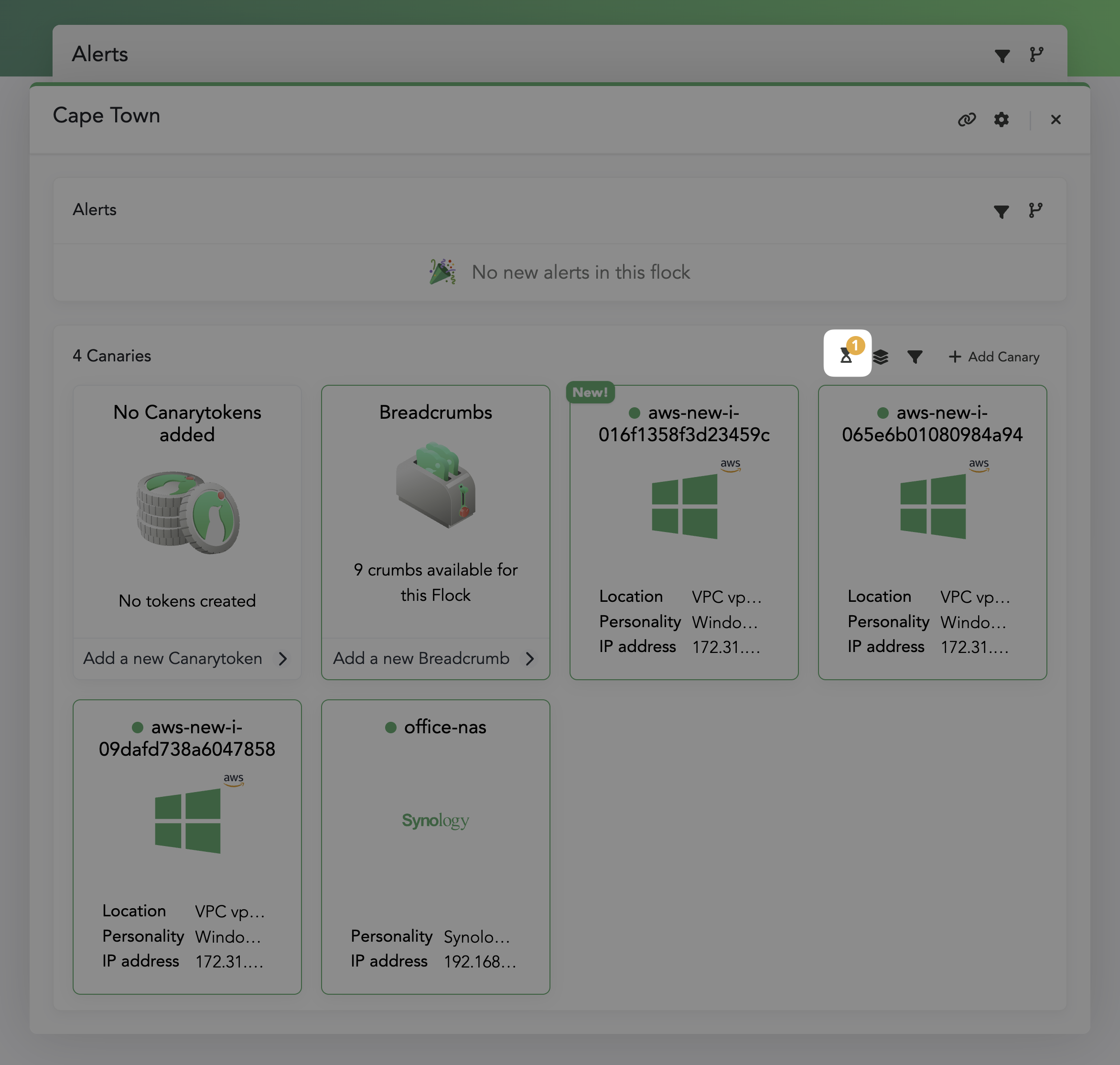Click the Breadcrumbs toaster image
The image size is (1120, 1065).
point(435,484)
